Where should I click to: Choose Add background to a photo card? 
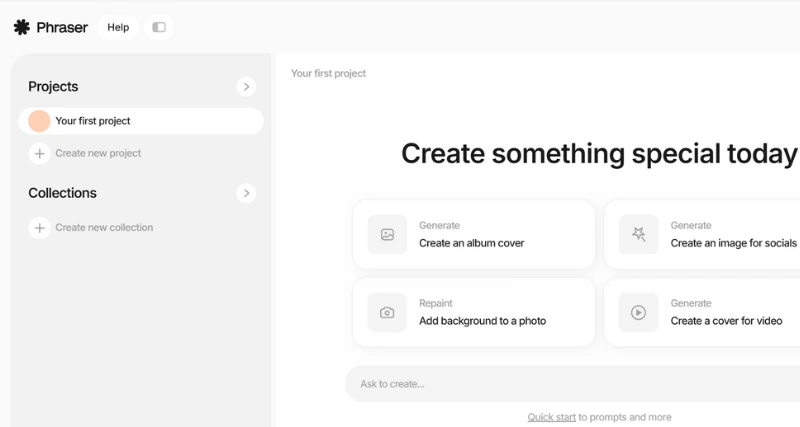click(x=473, y=312)
